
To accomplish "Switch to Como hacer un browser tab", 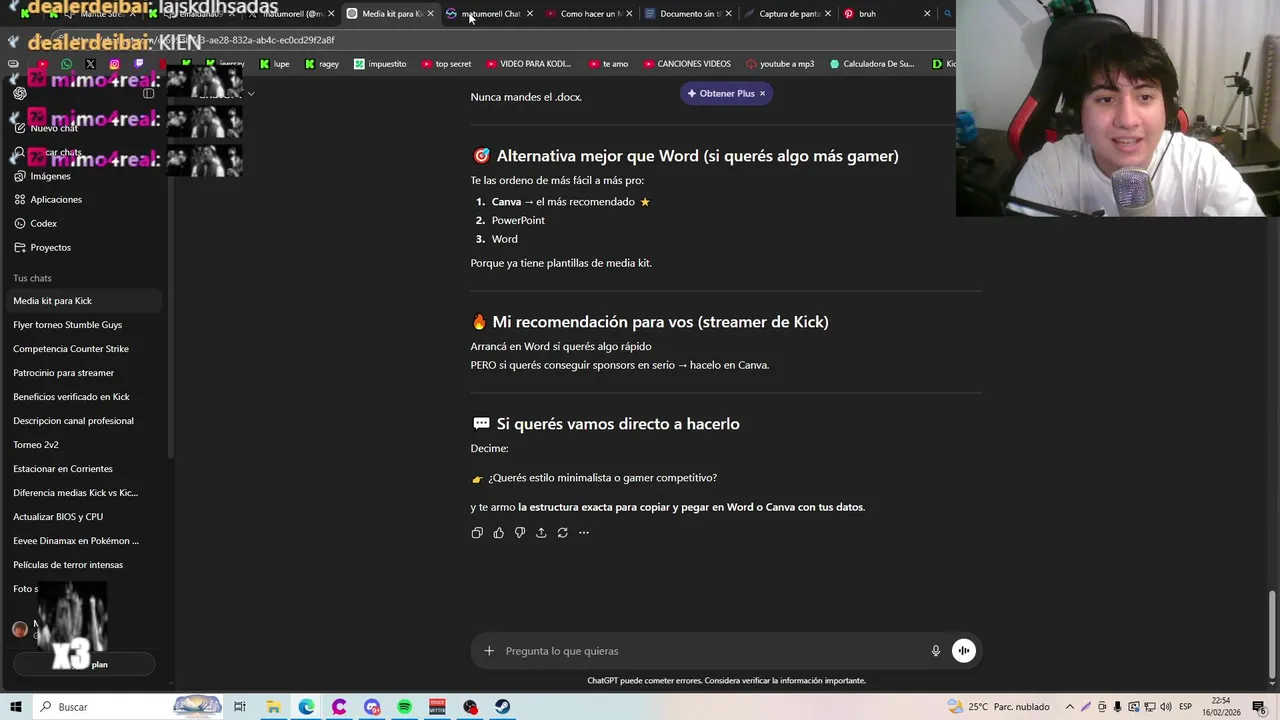I will click(588, 14).
